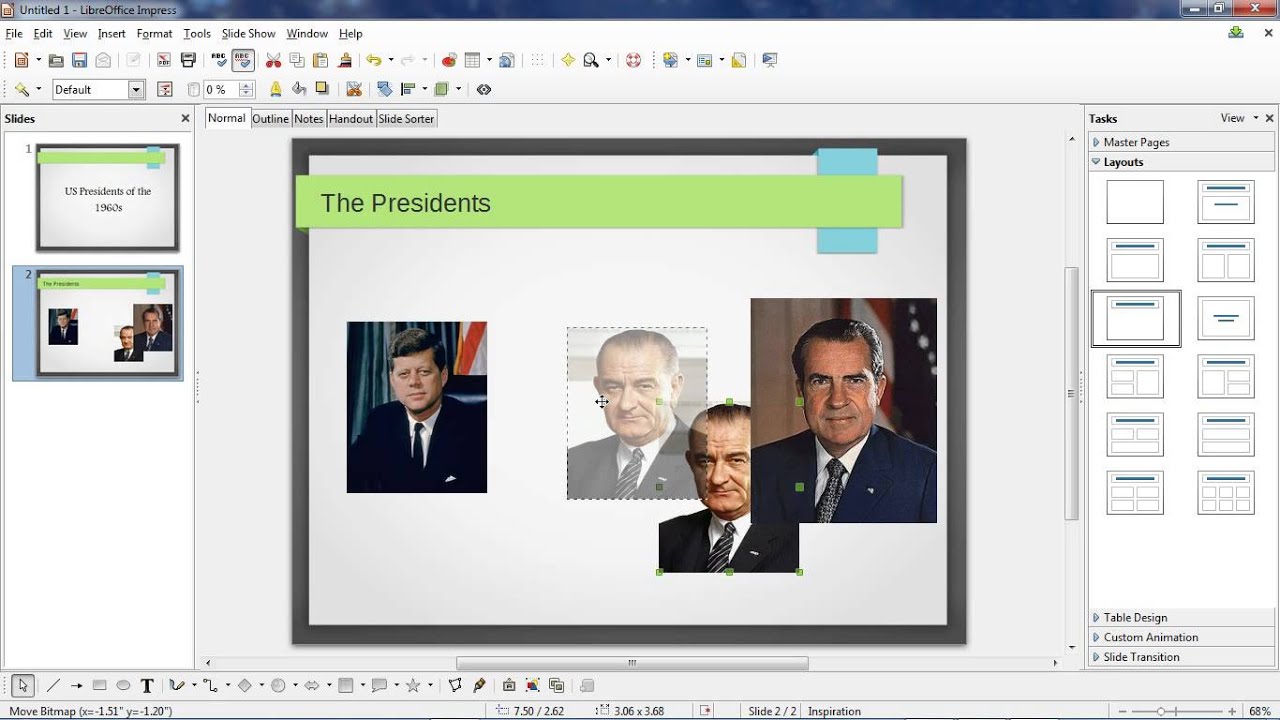Click the Crop Picture icon
Screen dimensions: 1280x720
(353, 89)
